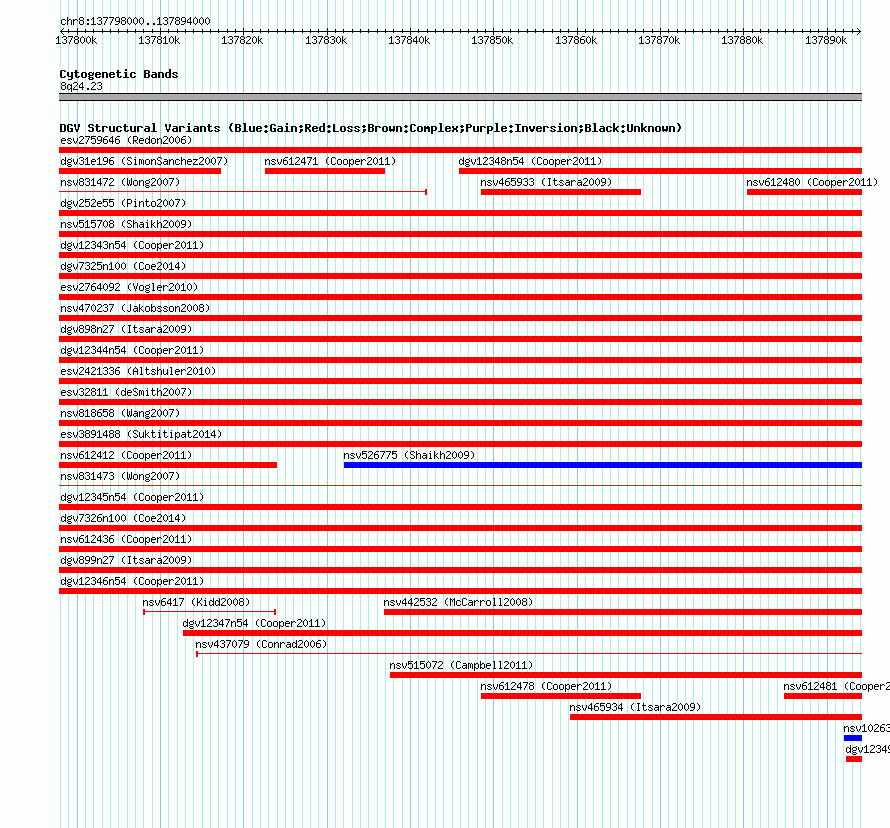Click ruler position 137800k
The image size is (890, 828).
point(76,40)
